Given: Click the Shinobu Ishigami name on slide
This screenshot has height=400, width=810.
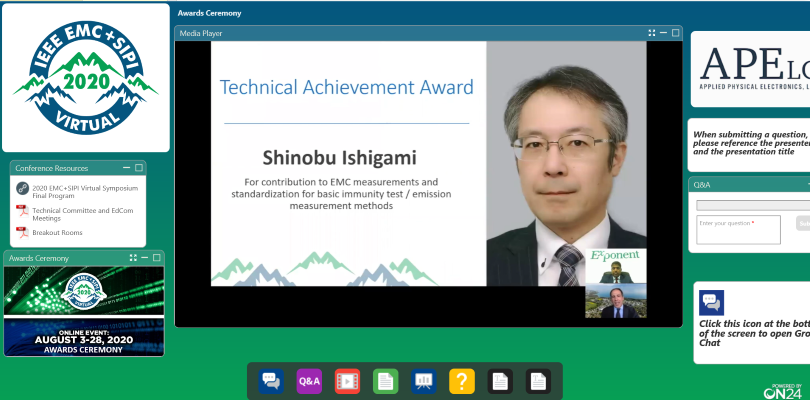Looking at the screenshot, I should point(339,158).
